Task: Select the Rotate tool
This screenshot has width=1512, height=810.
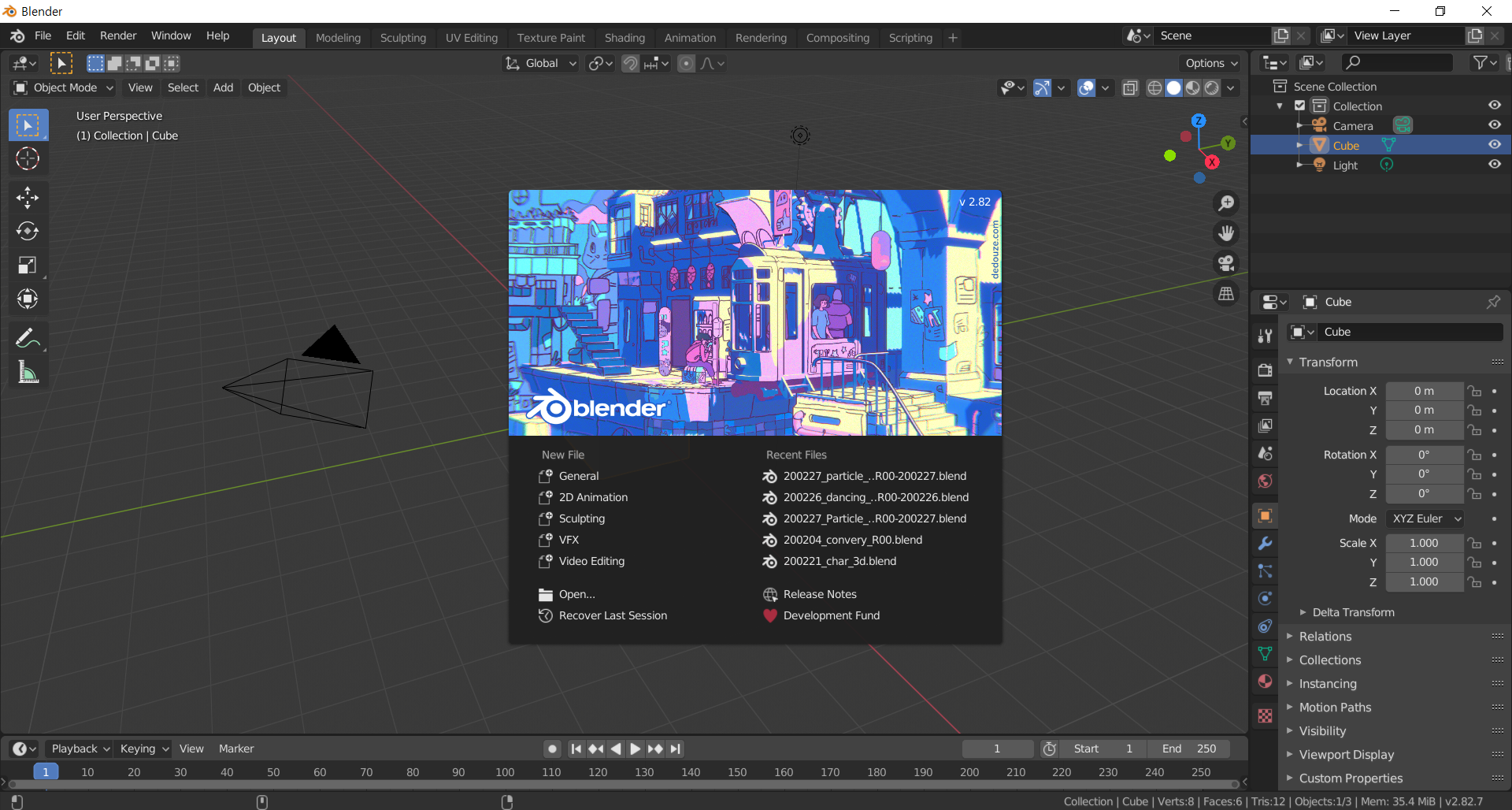Action: point(28,231)
